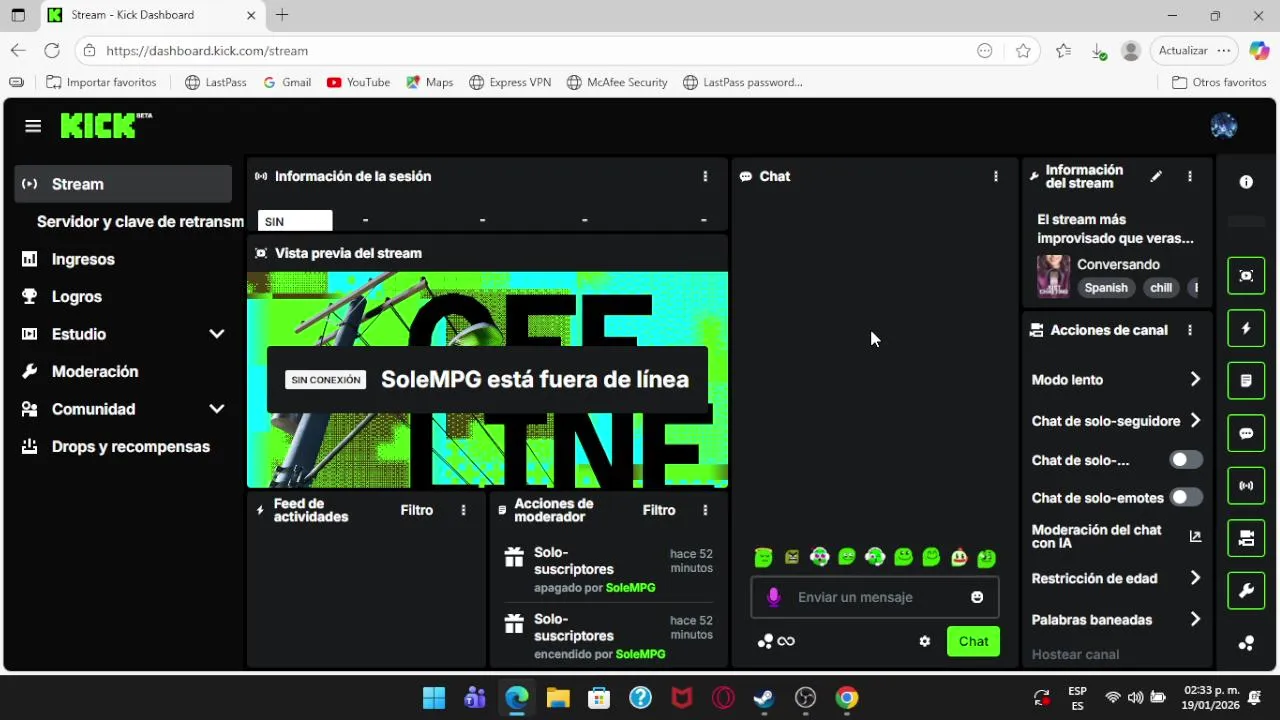Toggle broadcast session info icon in right sidebar
Image resolution: width=1280 pixels, height=720 pixels.
[1246, 486]
